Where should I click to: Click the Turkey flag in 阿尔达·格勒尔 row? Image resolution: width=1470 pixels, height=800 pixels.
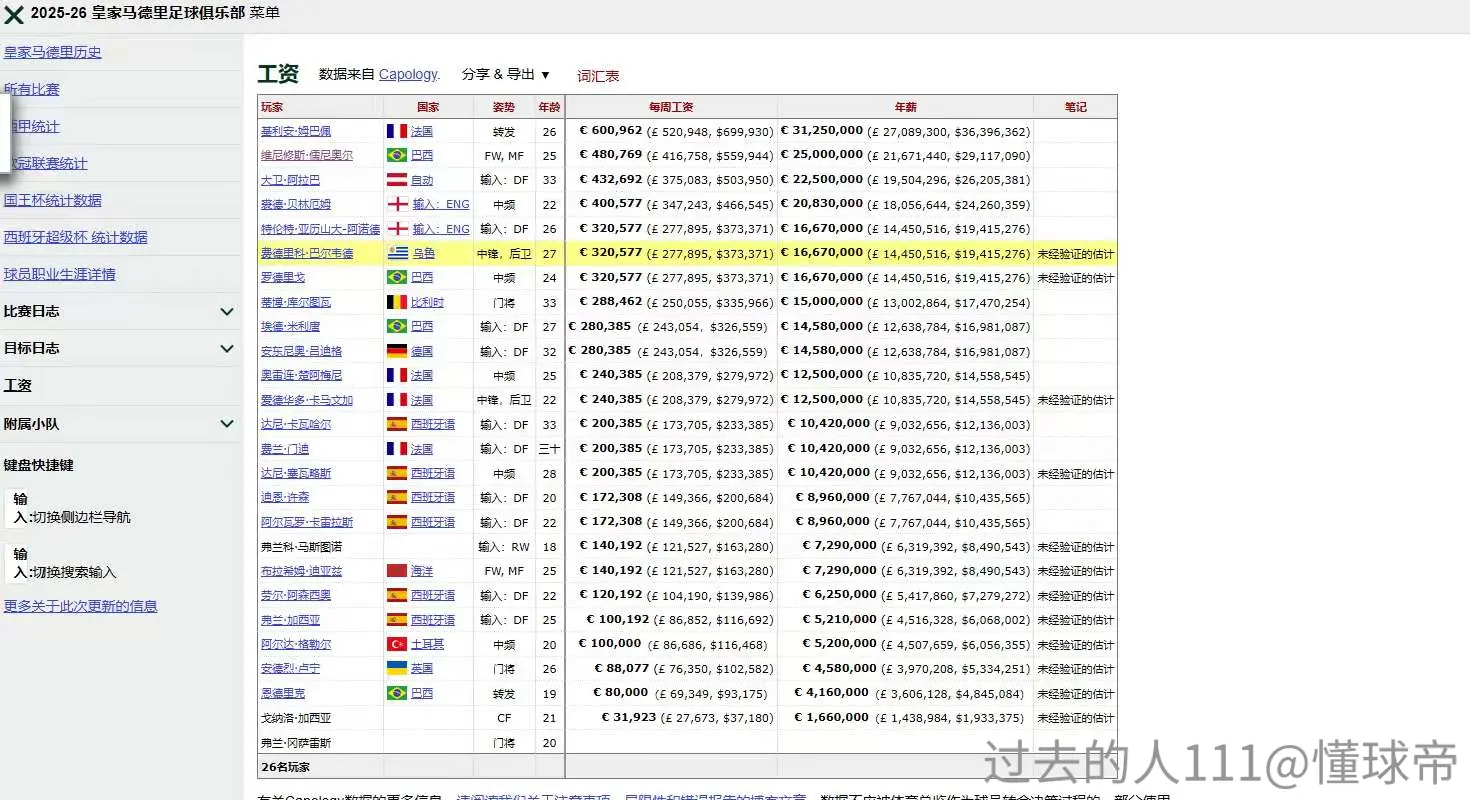coord(397,644)
